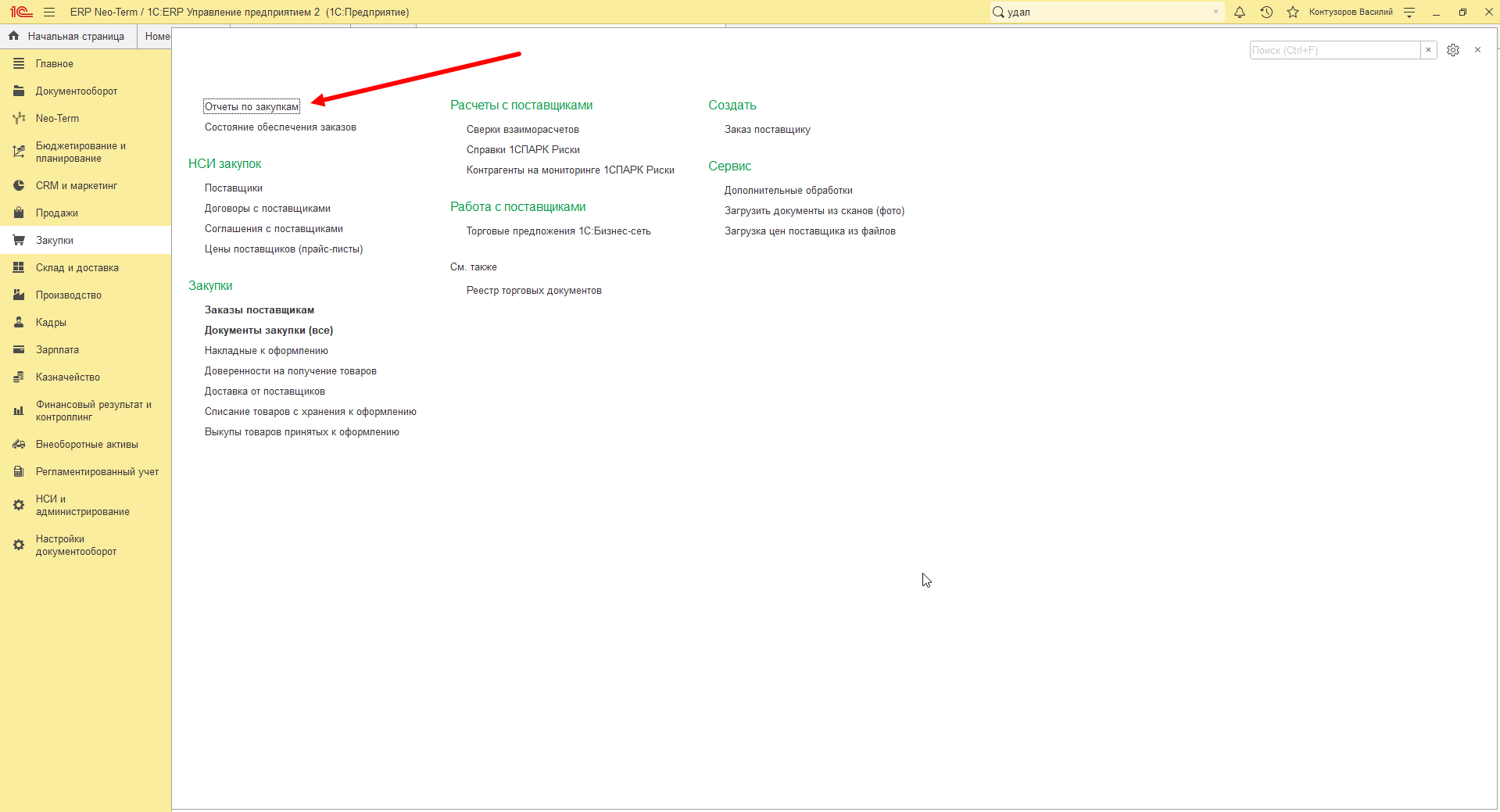Viewport: 1500px width, 812px height.
Task: Click the Склад и доставка icon
Action: (19, 267)
